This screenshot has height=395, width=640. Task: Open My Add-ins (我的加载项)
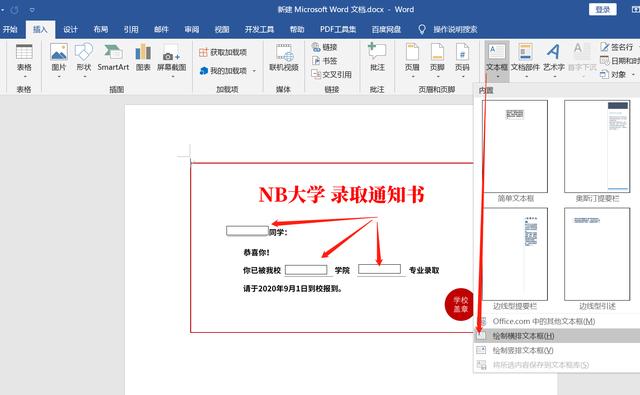[x=223, y=71]
